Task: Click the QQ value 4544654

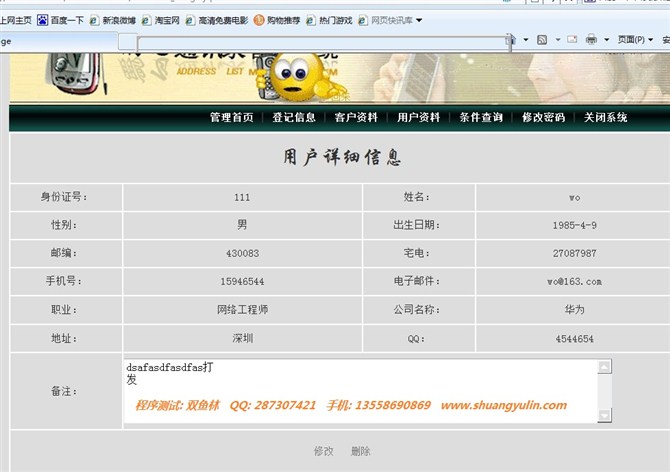Action: (574, 339)
